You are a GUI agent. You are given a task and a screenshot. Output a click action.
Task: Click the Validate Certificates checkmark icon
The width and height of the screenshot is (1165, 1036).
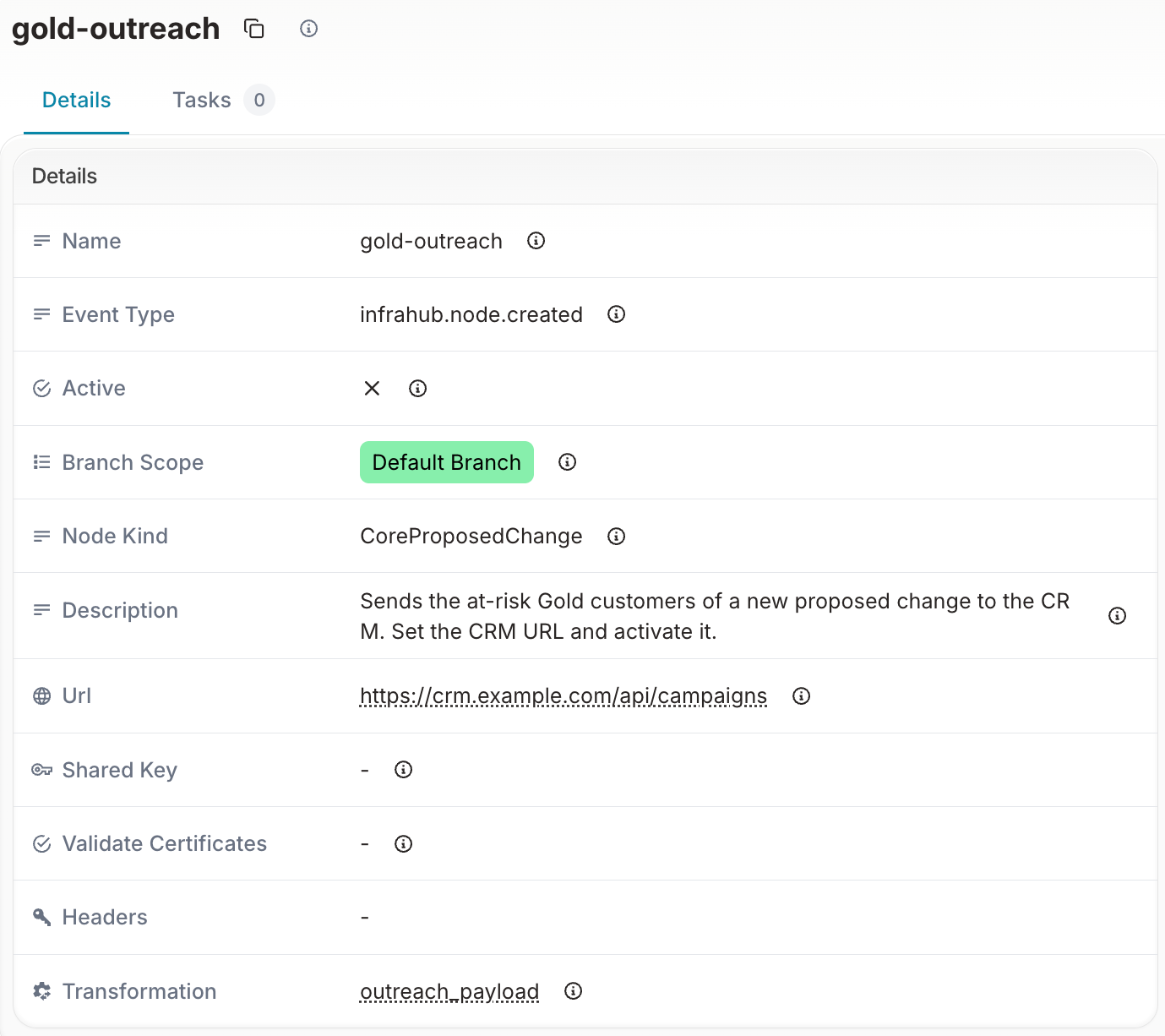(42, 844)
